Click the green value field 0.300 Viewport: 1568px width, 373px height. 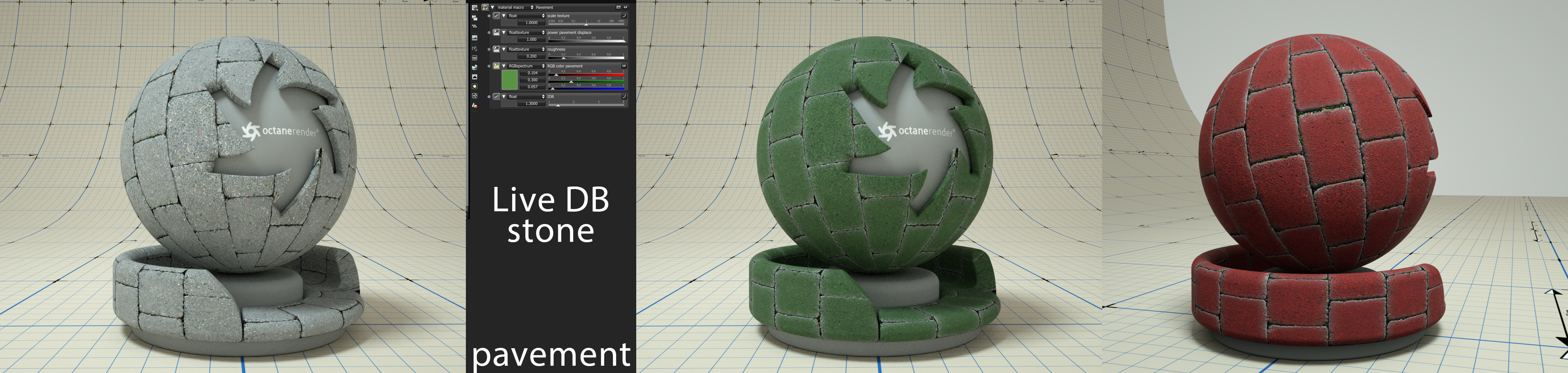point(532,80)
